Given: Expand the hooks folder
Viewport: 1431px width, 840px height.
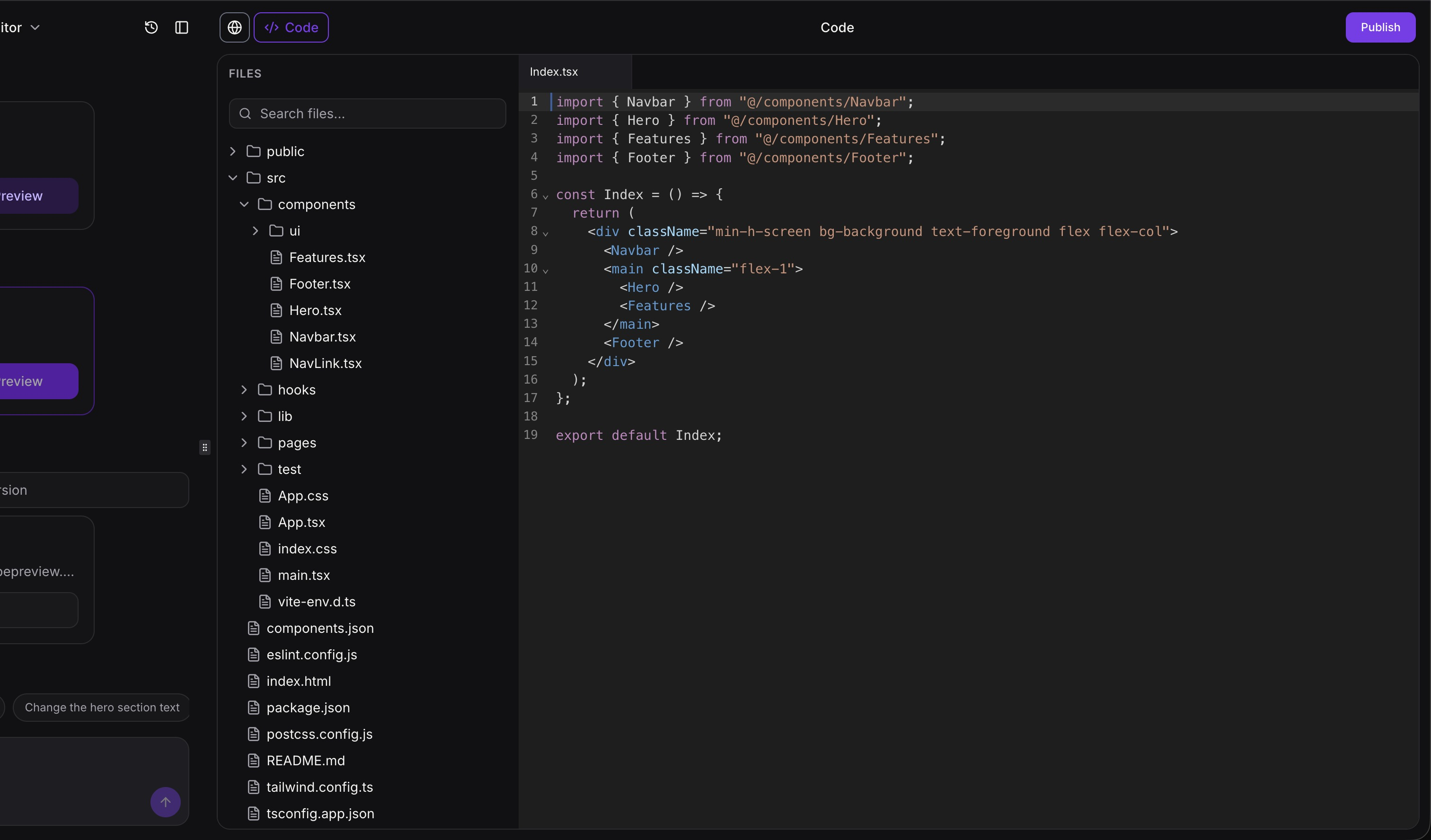Looking at the screenshot, I should coord(244,389).
